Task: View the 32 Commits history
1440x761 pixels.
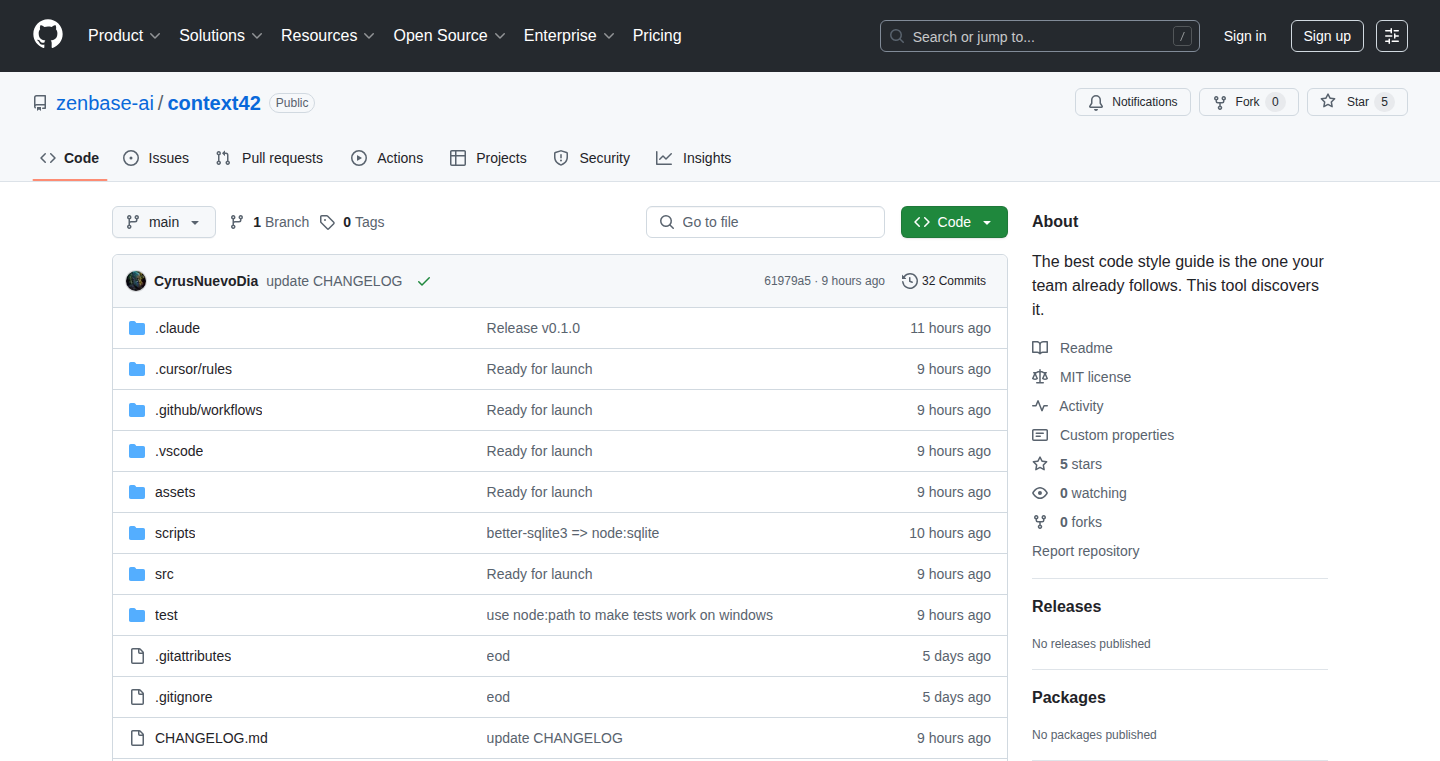Action: (x=944, y=281)
